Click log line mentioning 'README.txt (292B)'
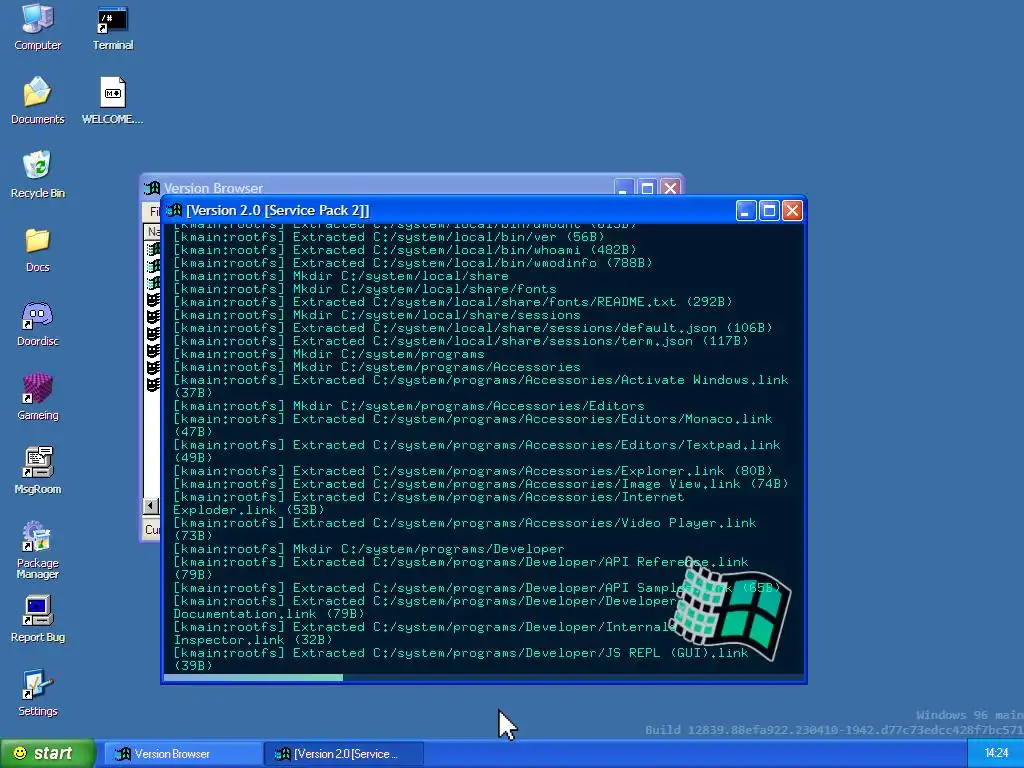 (453, 302)
